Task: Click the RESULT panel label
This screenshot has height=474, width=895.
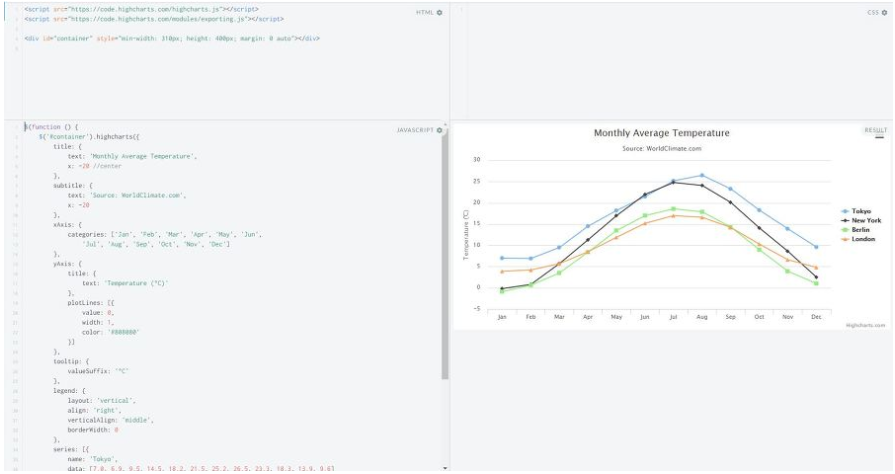Action: click(x=876, y=130)
